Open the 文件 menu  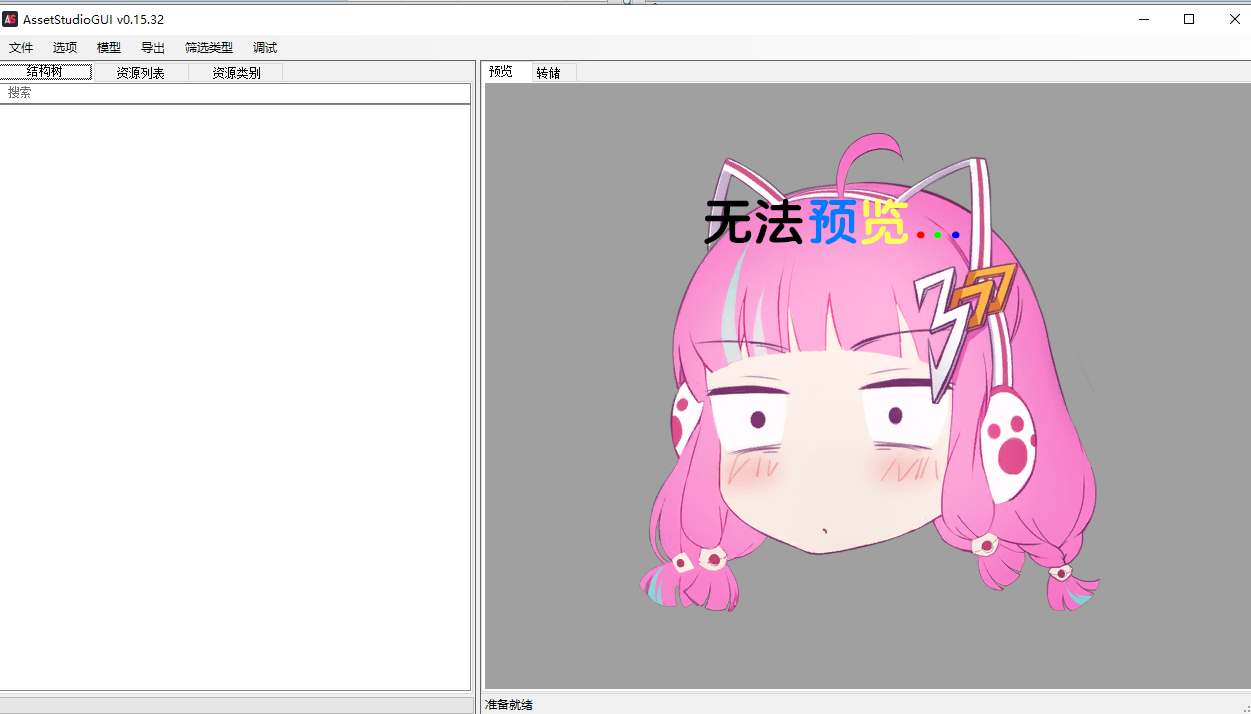tap(21, 48)
